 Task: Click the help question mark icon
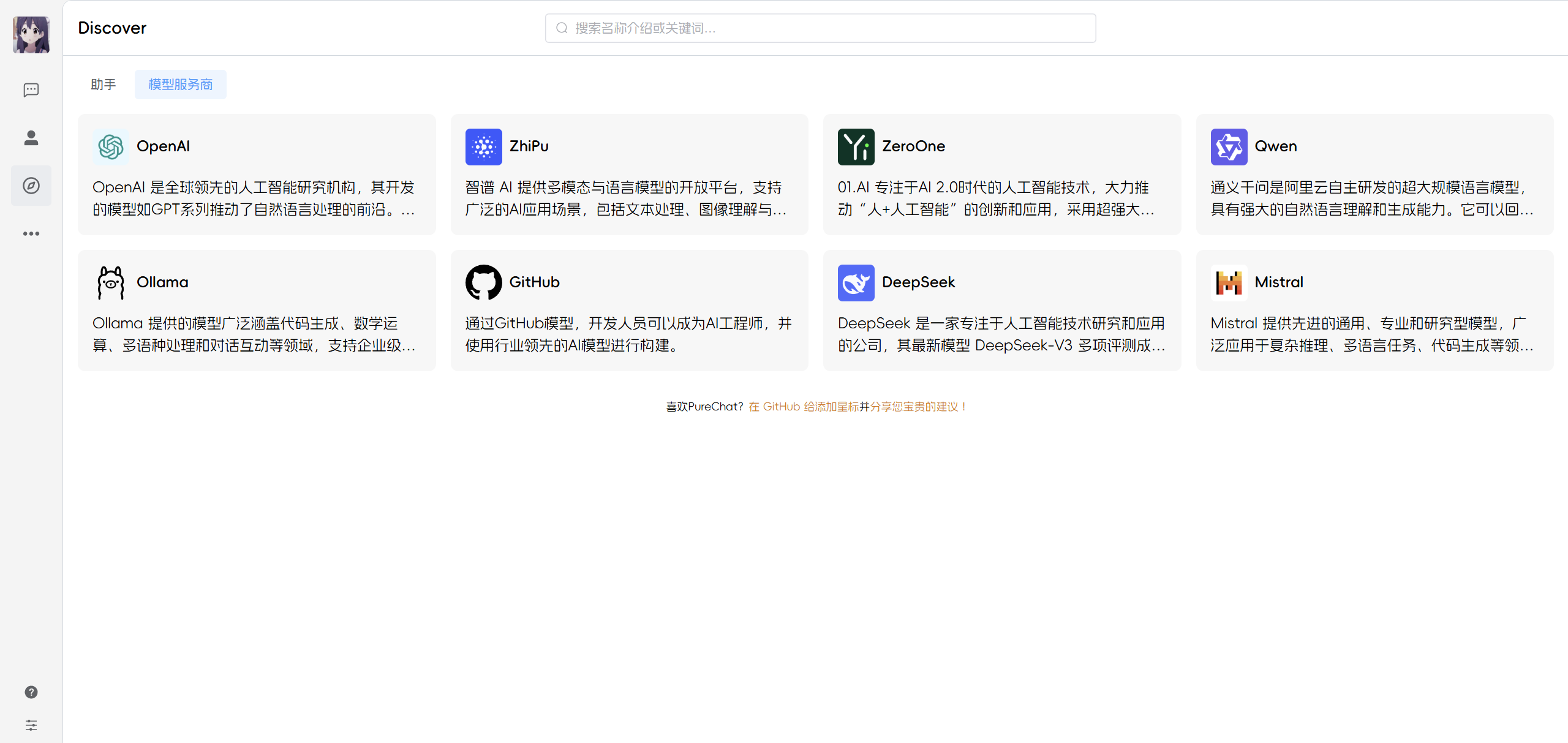point(31,692)
